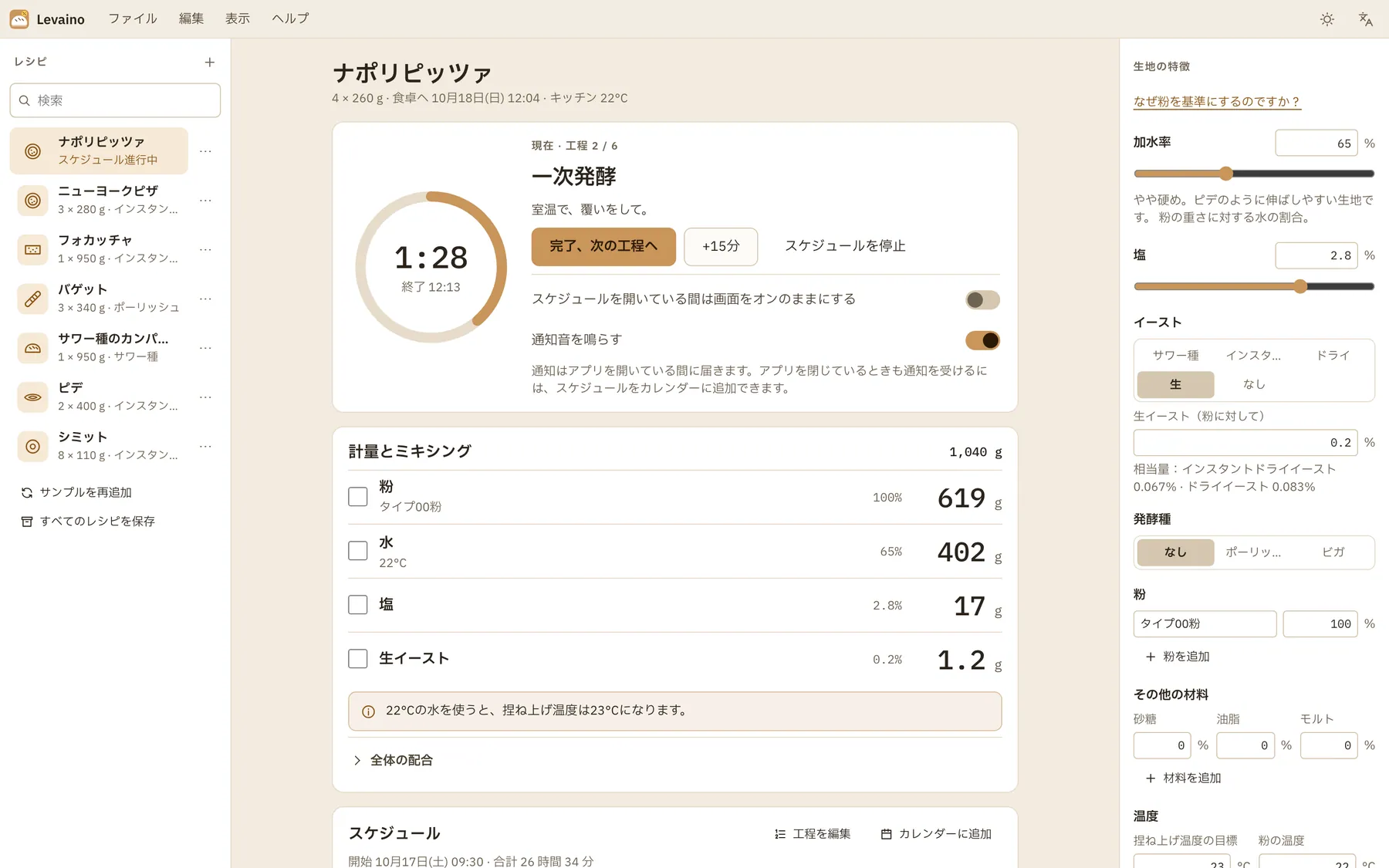This screenshot has width=1389, height=868.
Task: Click the 検索 search field
Action: tap(115, 100)
